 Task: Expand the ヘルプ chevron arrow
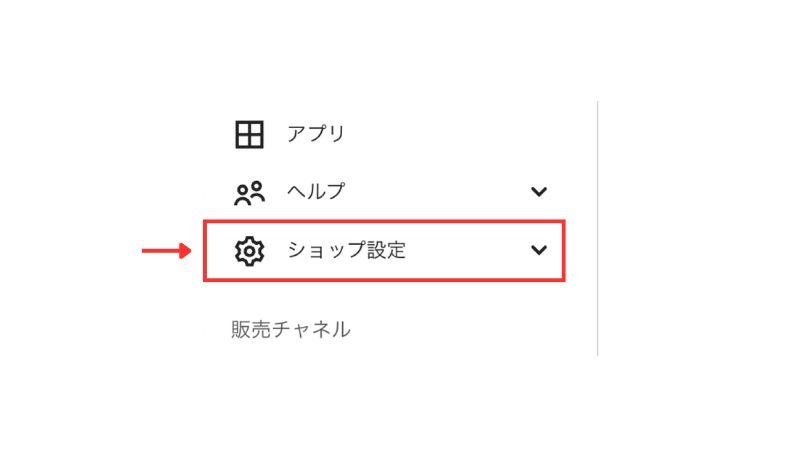coord(539,192)
